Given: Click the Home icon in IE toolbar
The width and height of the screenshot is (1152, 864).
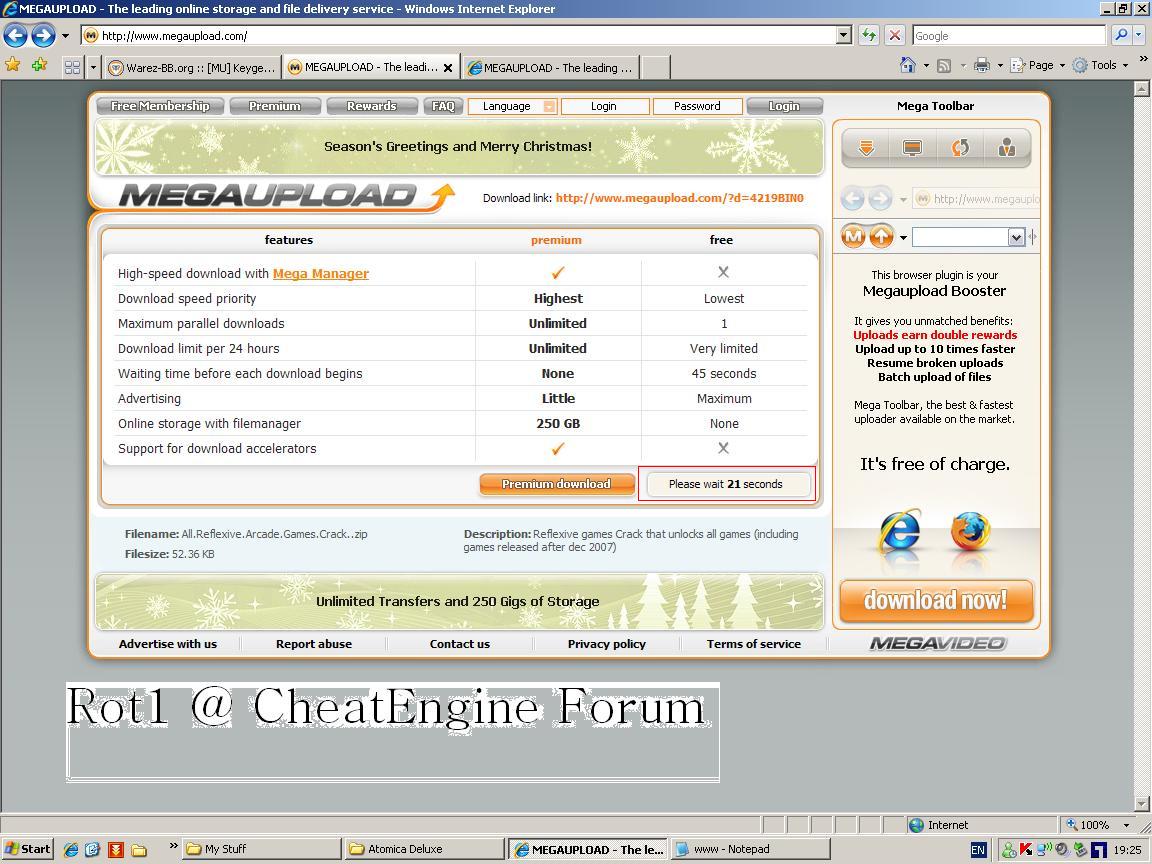Looking at the screenshot, I should coord(907,66).
